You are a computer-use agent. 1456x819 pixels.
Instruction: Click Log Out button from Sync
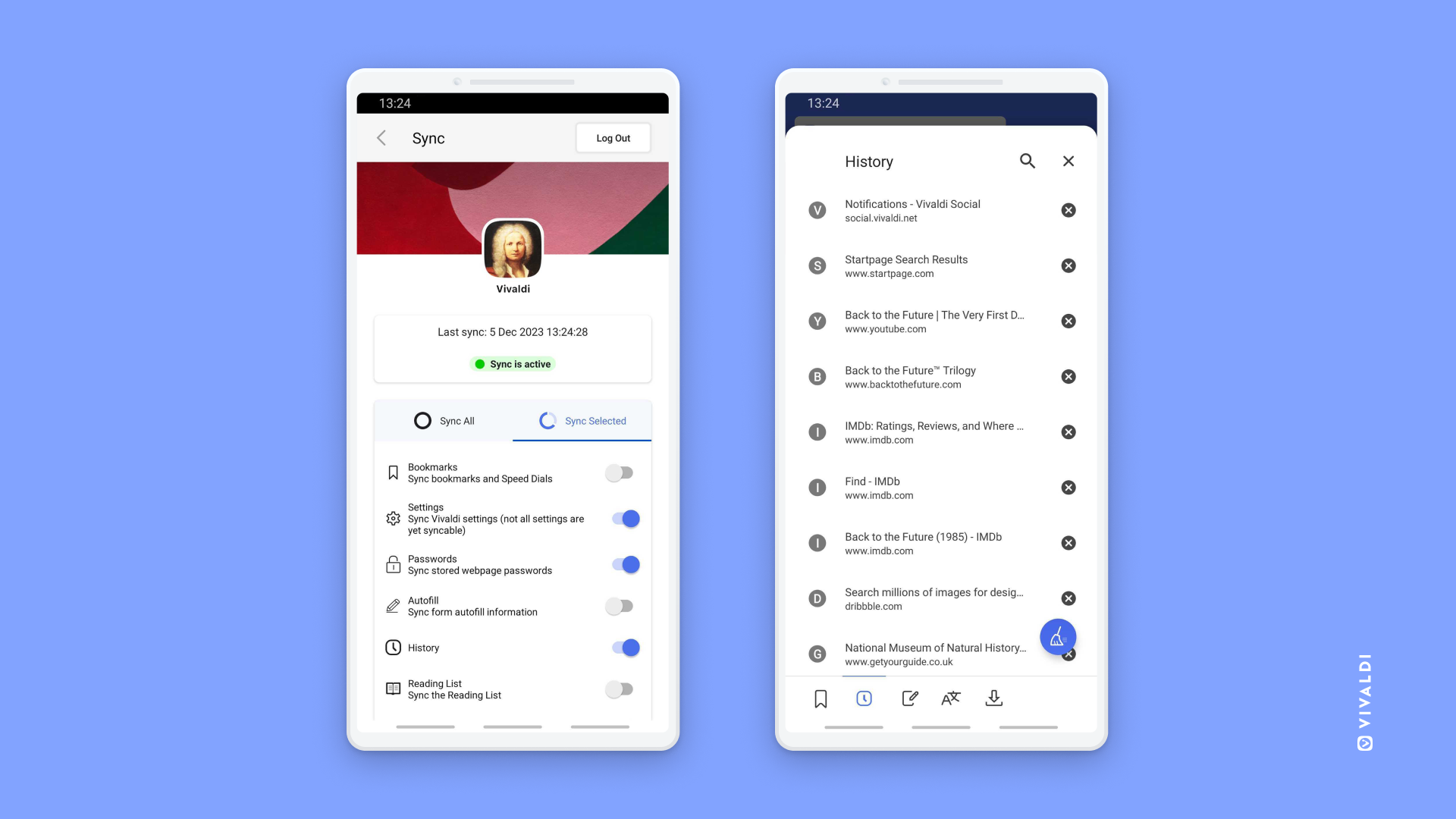(613, 137)
